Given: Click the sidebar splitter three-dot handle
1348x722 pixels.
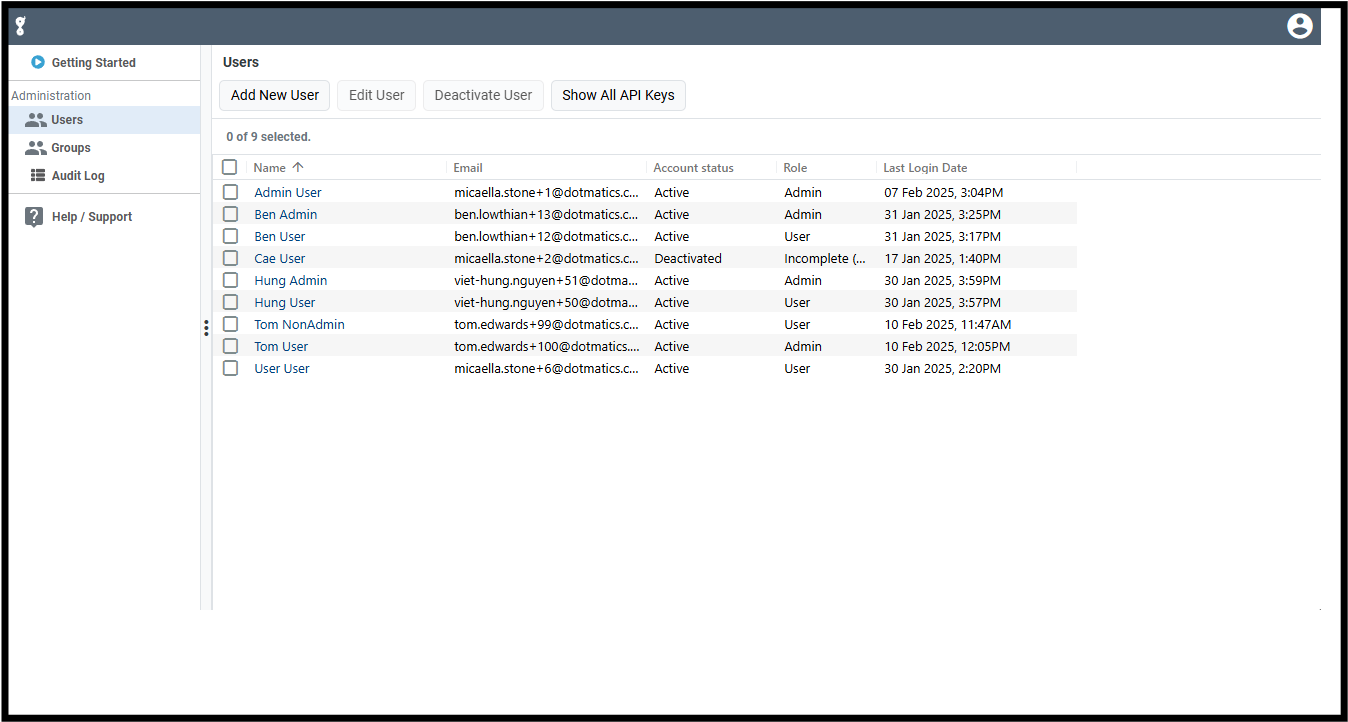Looking at the screenshot, I should click(206, 327).
